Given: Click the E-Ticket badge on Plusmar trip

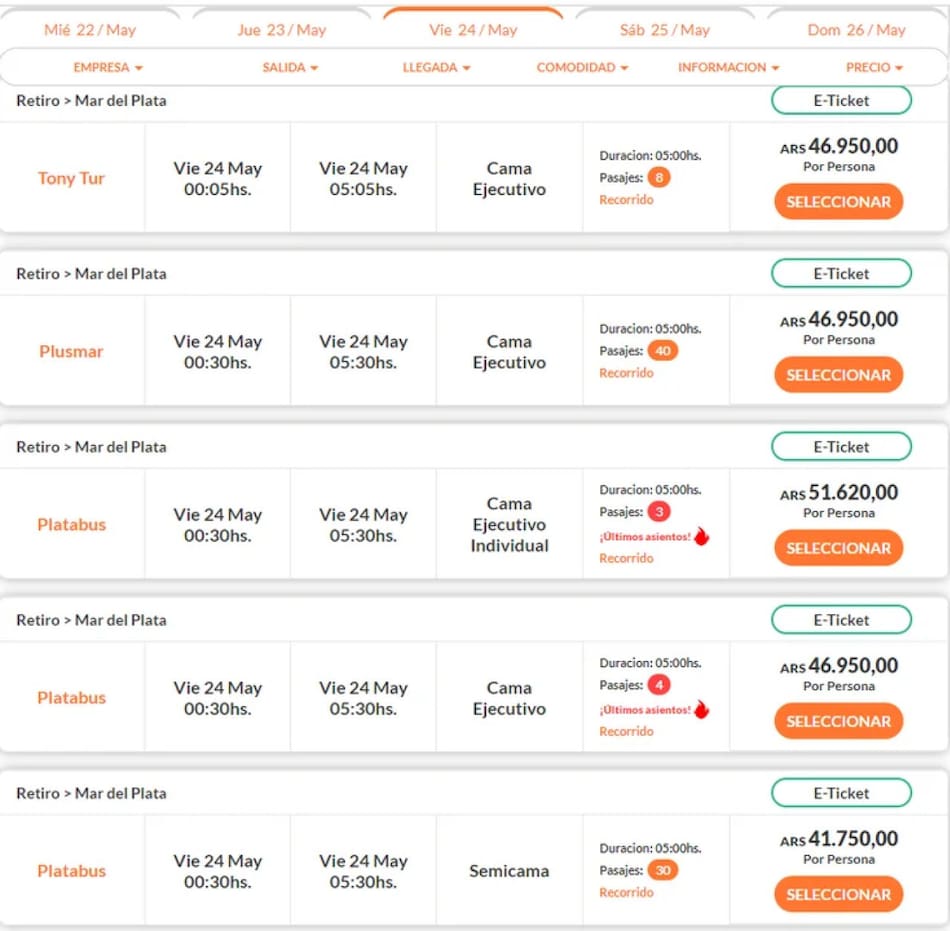Looking at the screenshot, I should pyautogui.click(x=841, y=273).
